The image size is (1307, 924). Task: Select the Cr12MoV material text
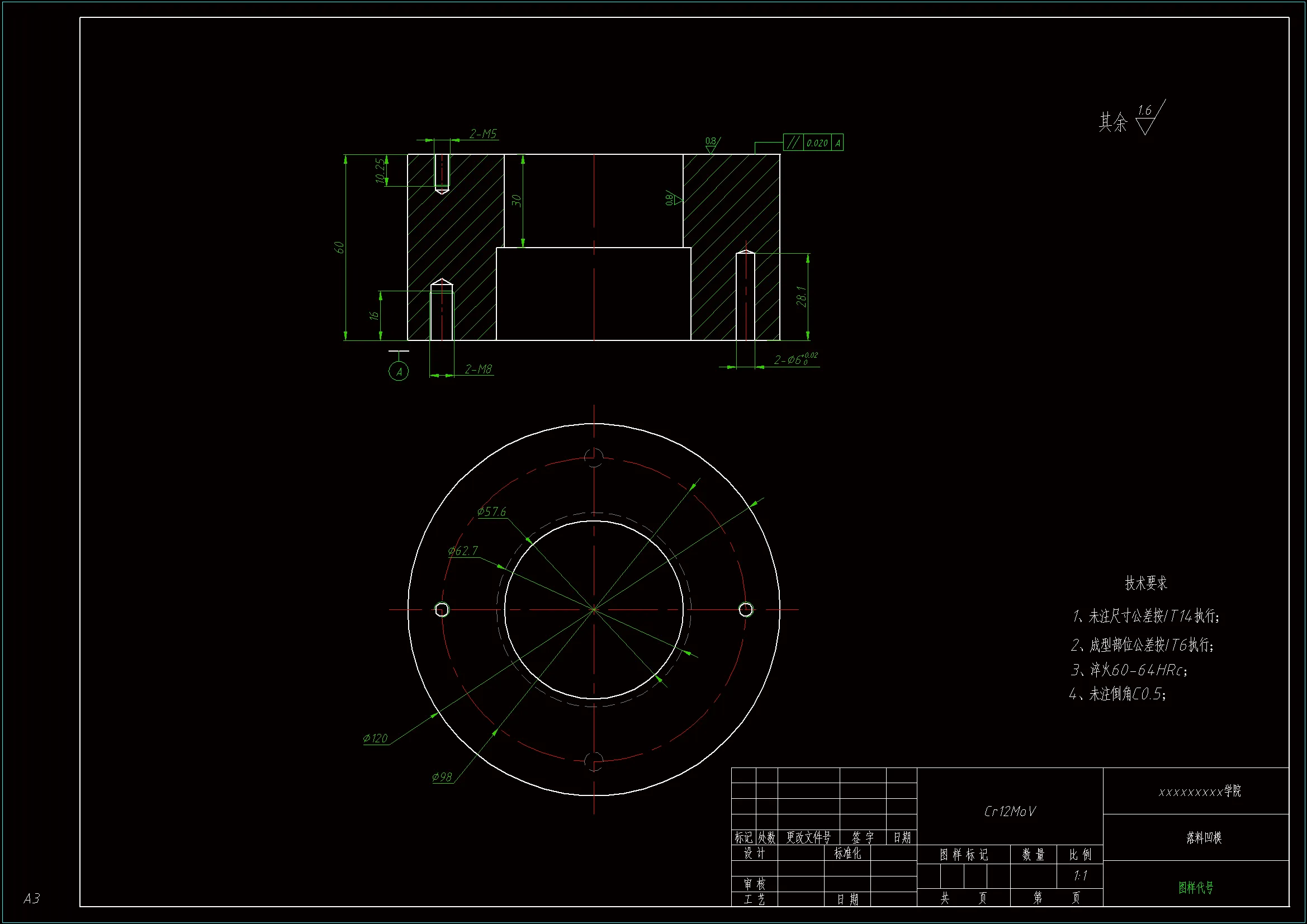[1010, 811]
